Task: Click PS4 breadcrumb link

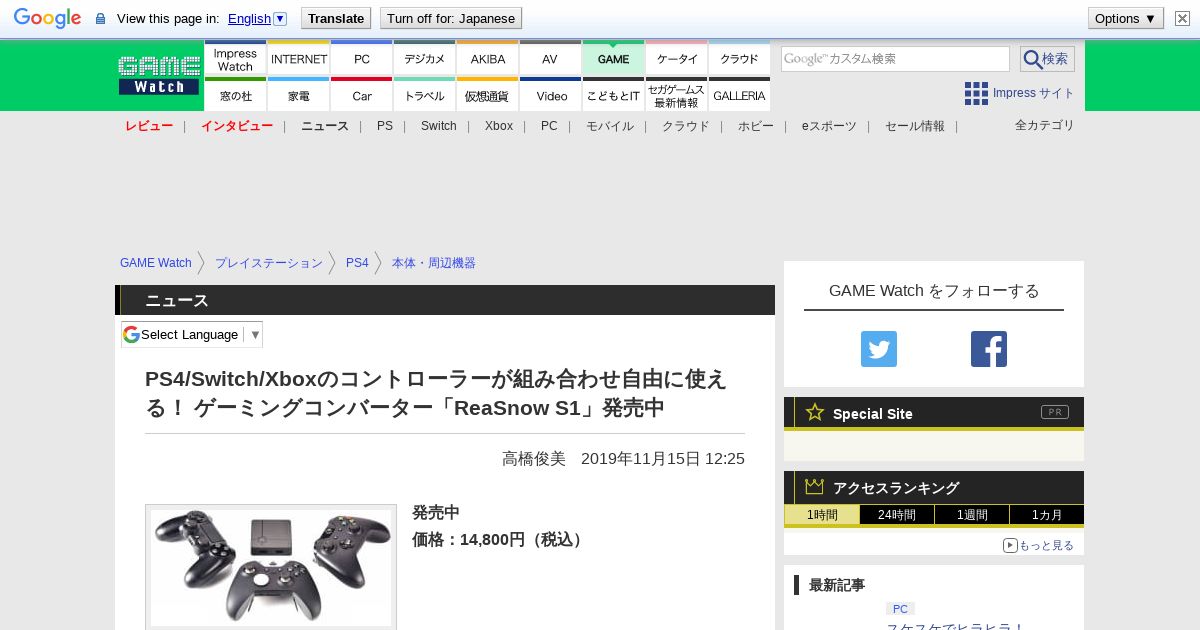Action: [357, 263]
